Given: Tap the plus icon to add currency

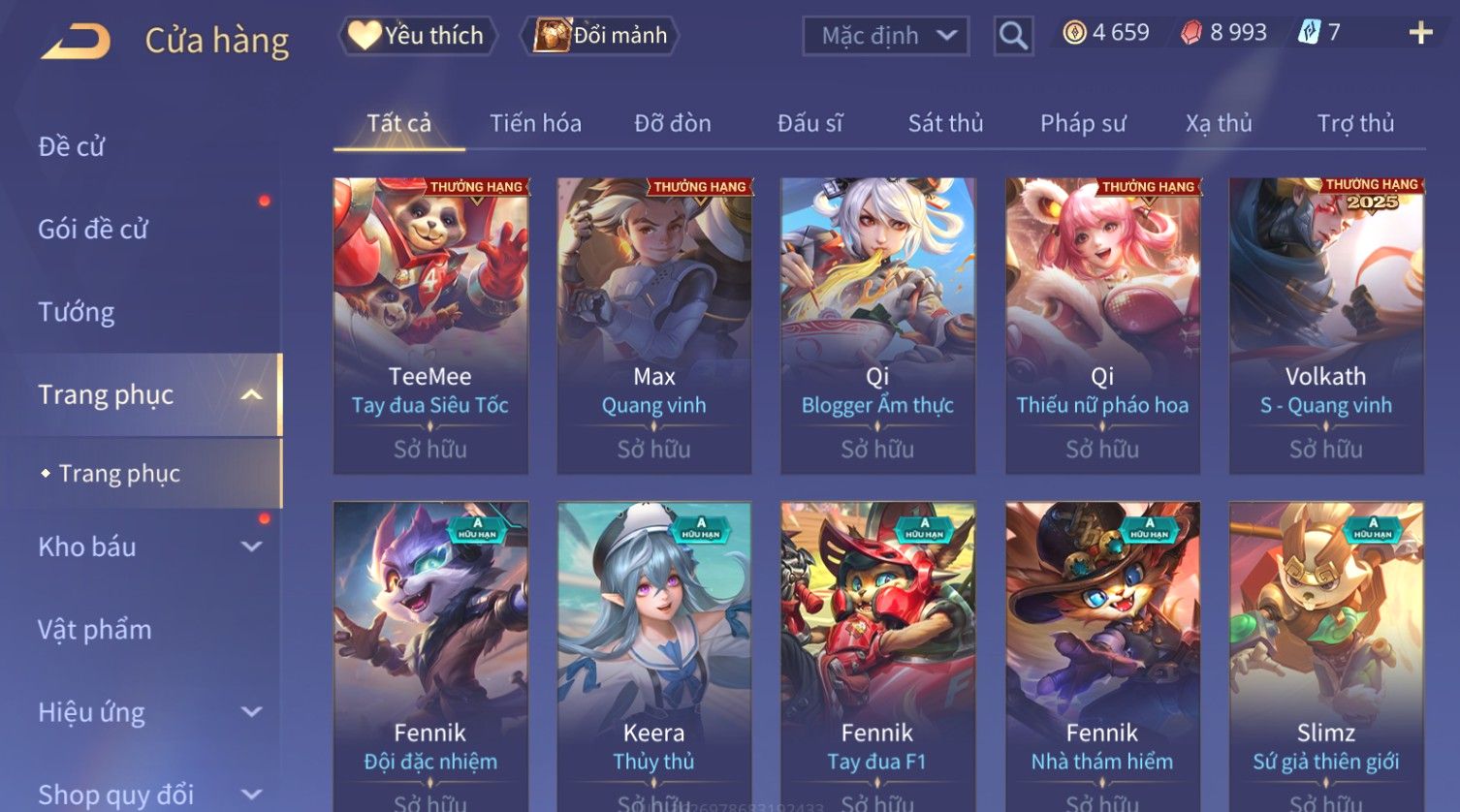Looking at the screenshot, I should [x=1420, y=34].
